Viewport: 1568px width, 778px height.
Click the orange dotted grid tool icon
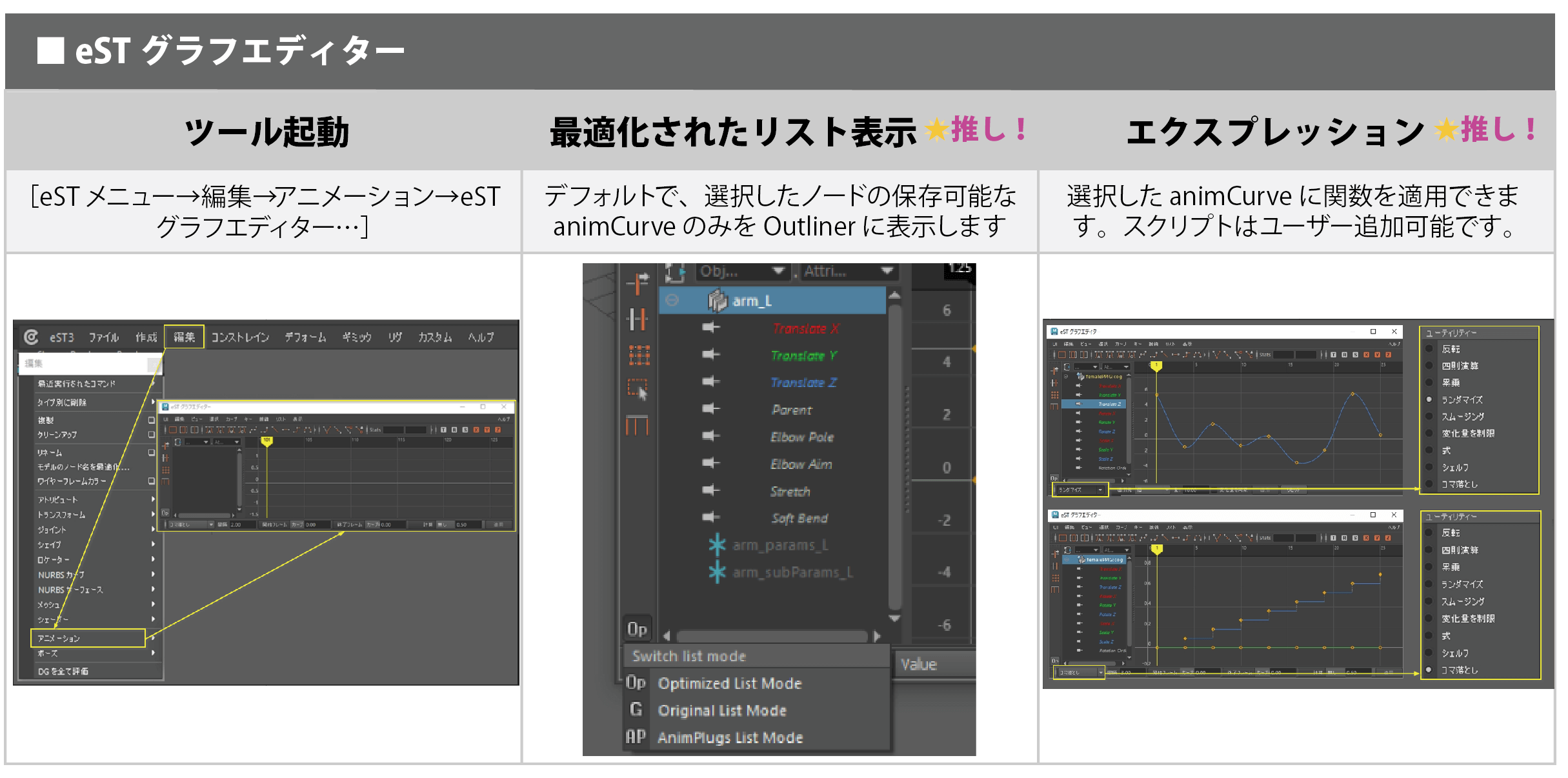[638, 354]
